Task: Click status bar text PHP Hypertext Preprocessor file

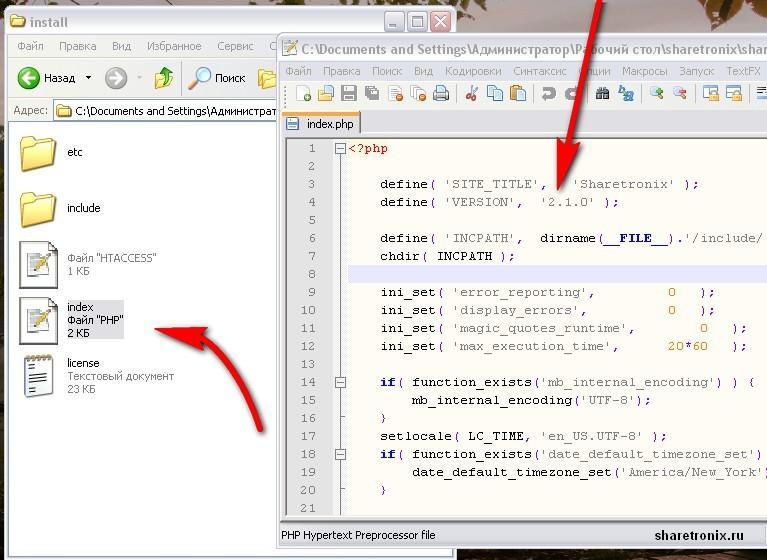Action: [358, 535]
